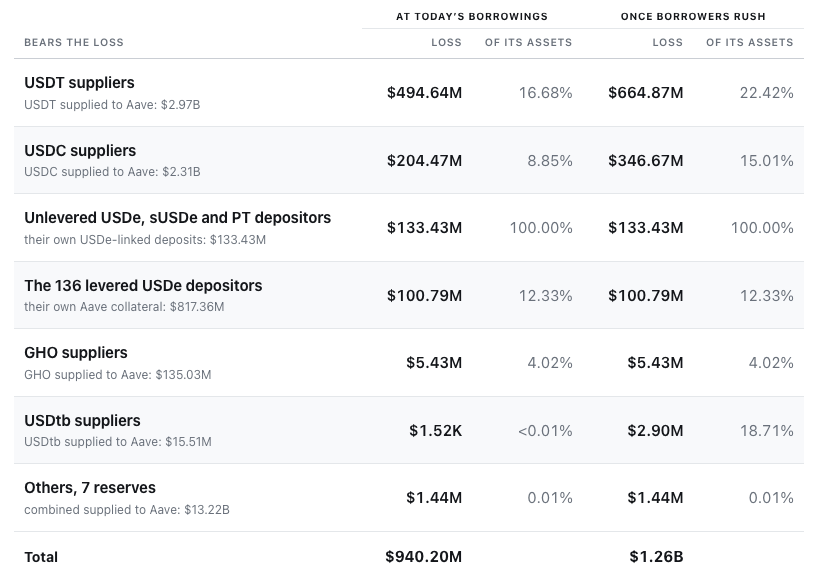
Task: Select the GHO suppliers row
Action: click(x=409, y=363)
